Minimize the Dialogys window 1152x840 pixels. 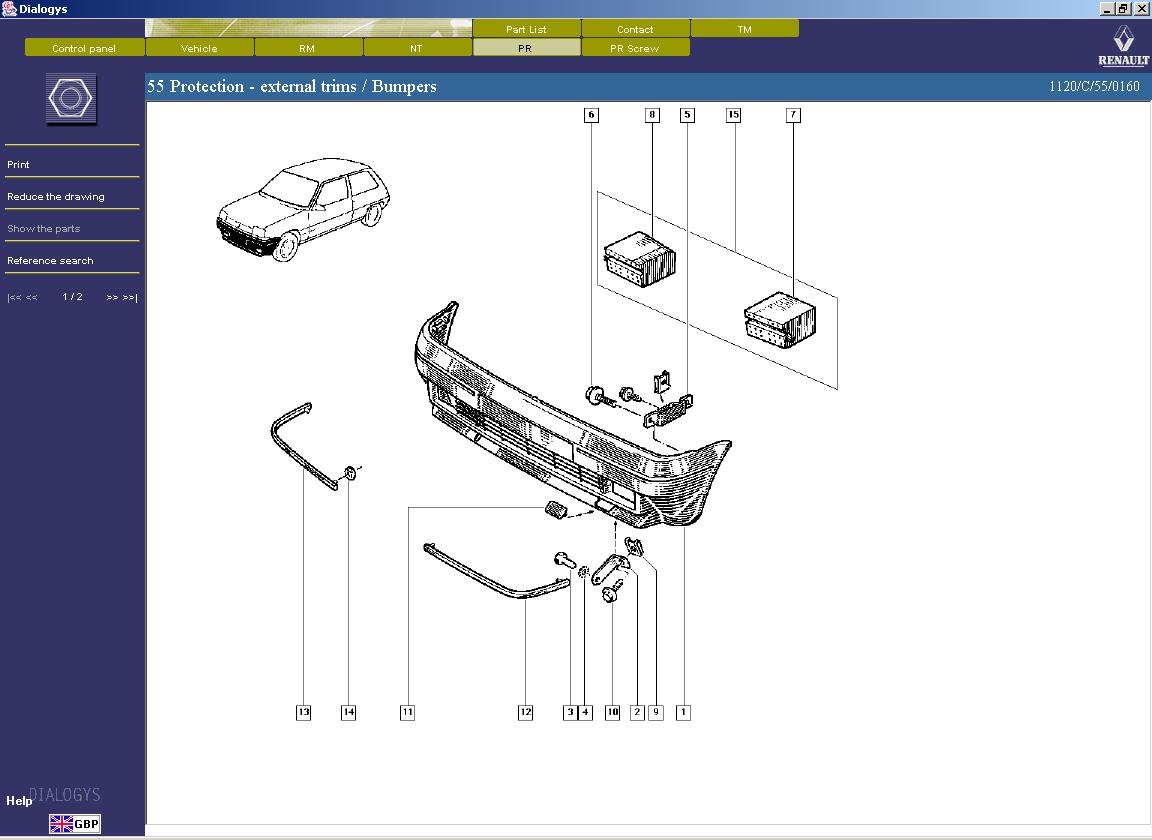click(1107, 9)
